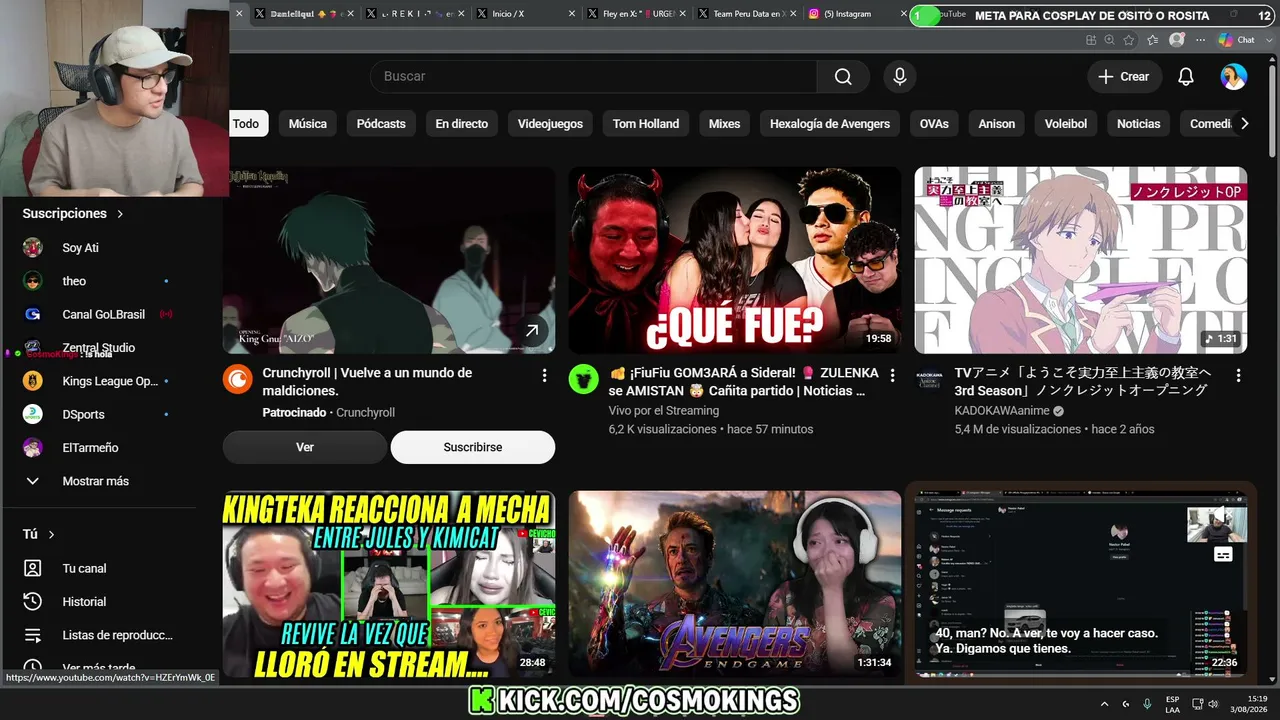Image resolution: width=1280 pixels, height=720 pixels.
Task: Open Copilot Chat in browser toolbar
Action: [1236, 40]
